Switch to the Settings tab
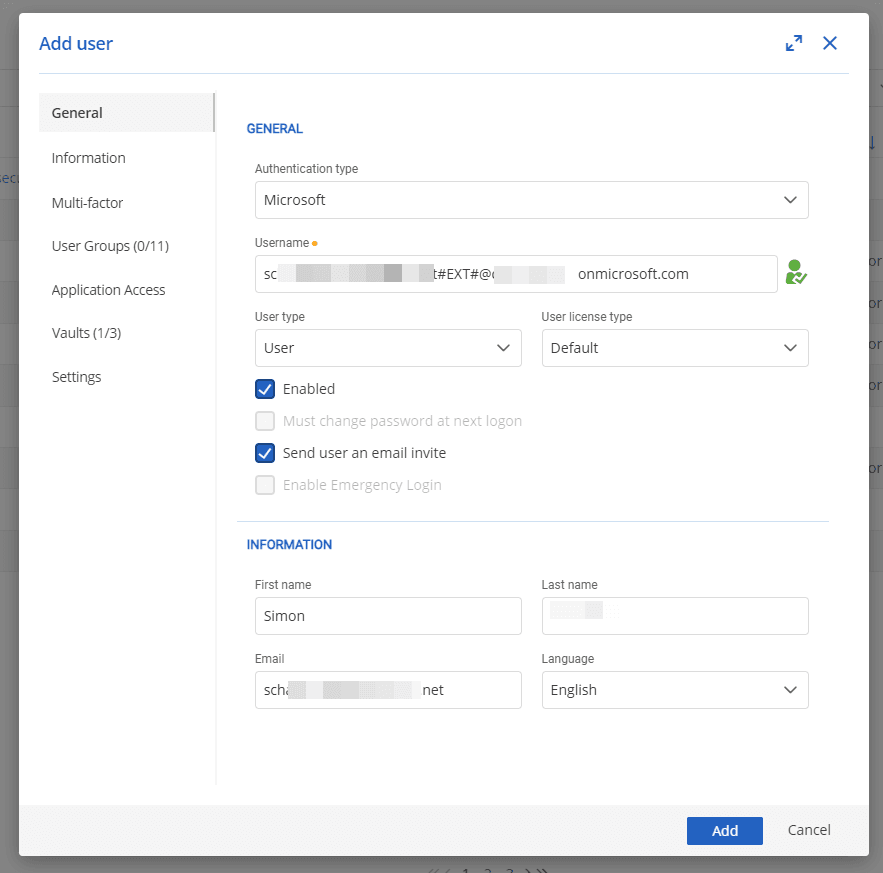 click(x=77, y=377)
